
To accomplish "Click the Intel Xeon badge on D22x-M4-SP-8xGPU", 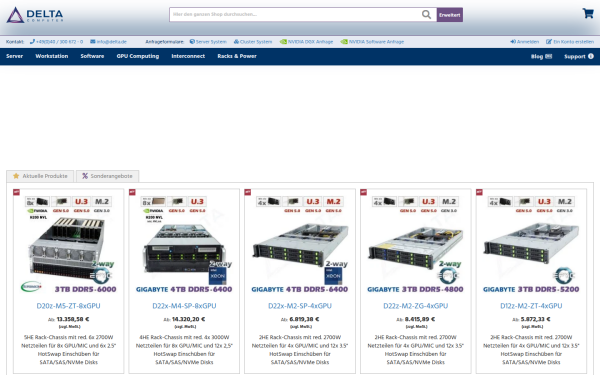I will 218,275.
